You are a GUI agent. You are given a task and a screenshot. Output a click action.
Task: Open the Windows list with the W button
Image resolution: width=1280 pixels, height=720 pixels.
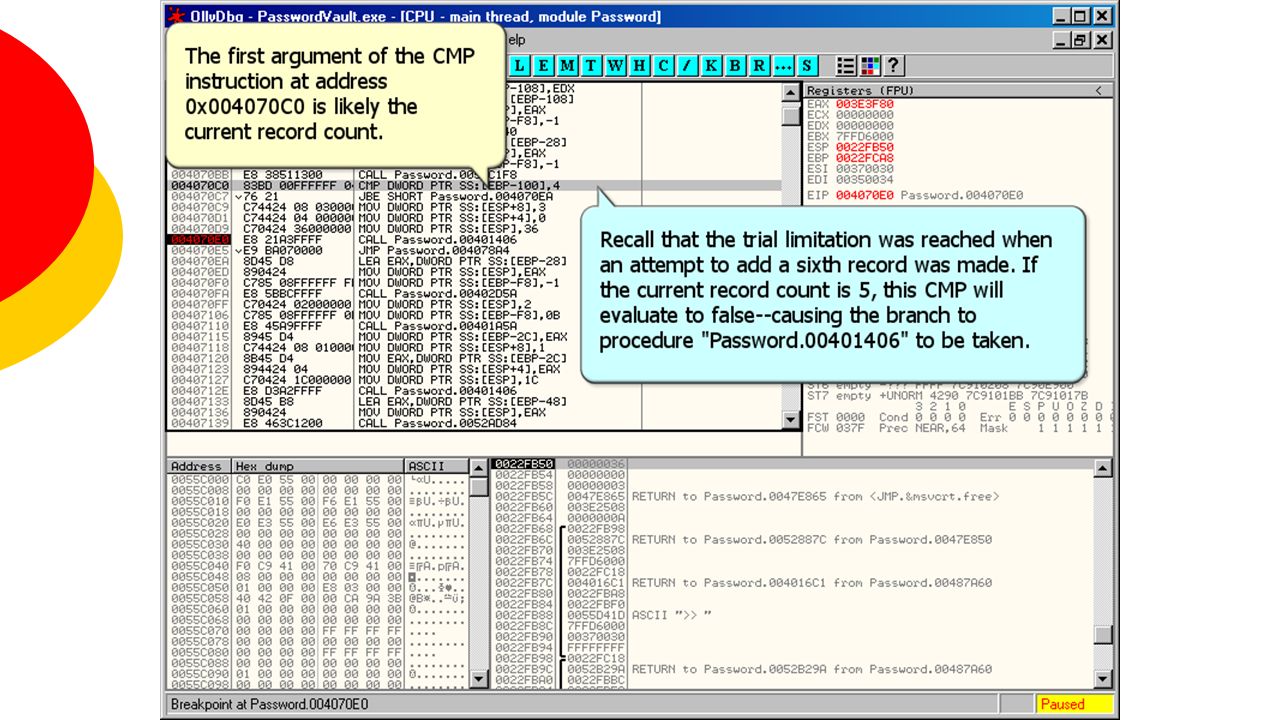616,66
